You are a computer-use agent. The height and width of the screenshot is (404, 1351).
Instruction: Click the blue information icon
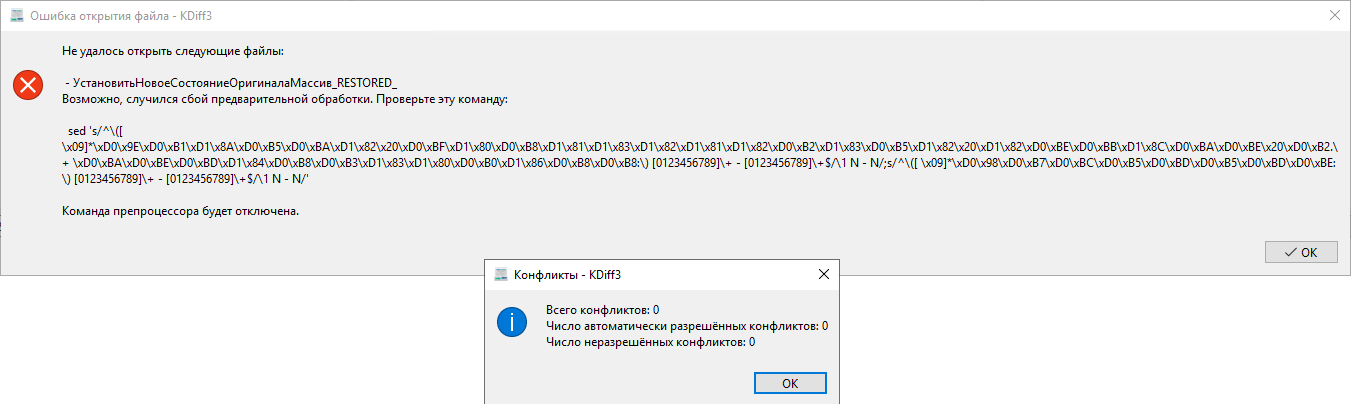pyautogui.click(x=512, y=322)
